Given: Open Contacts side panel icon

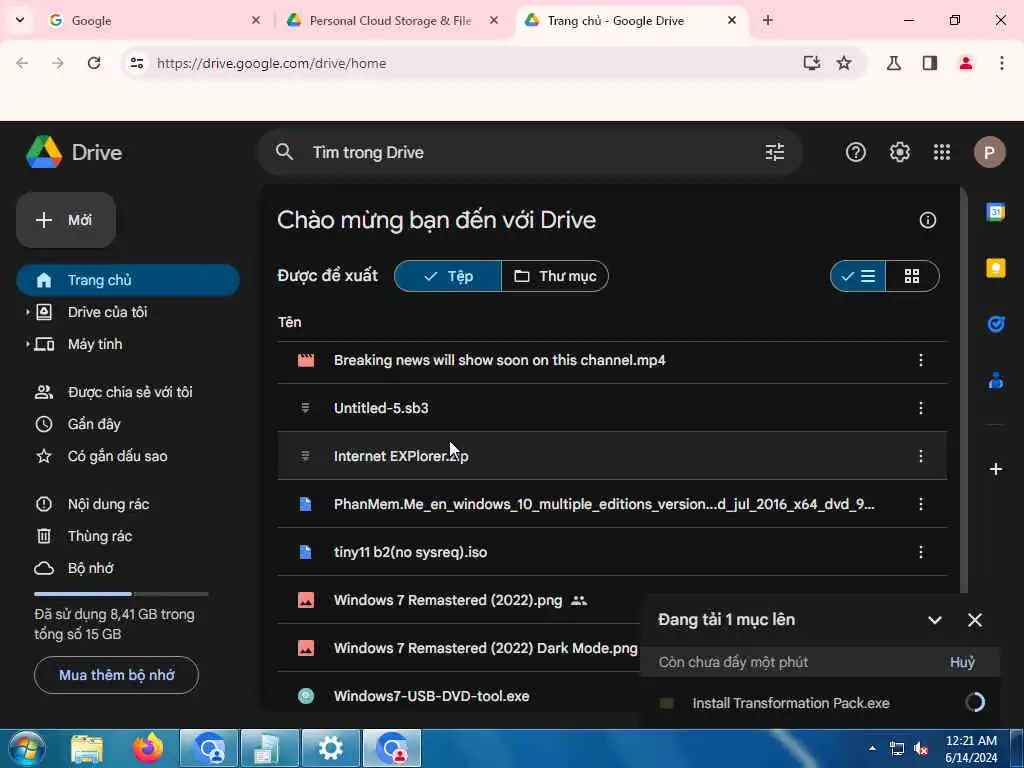Looking at the screenshot, I should click(995, 379).
